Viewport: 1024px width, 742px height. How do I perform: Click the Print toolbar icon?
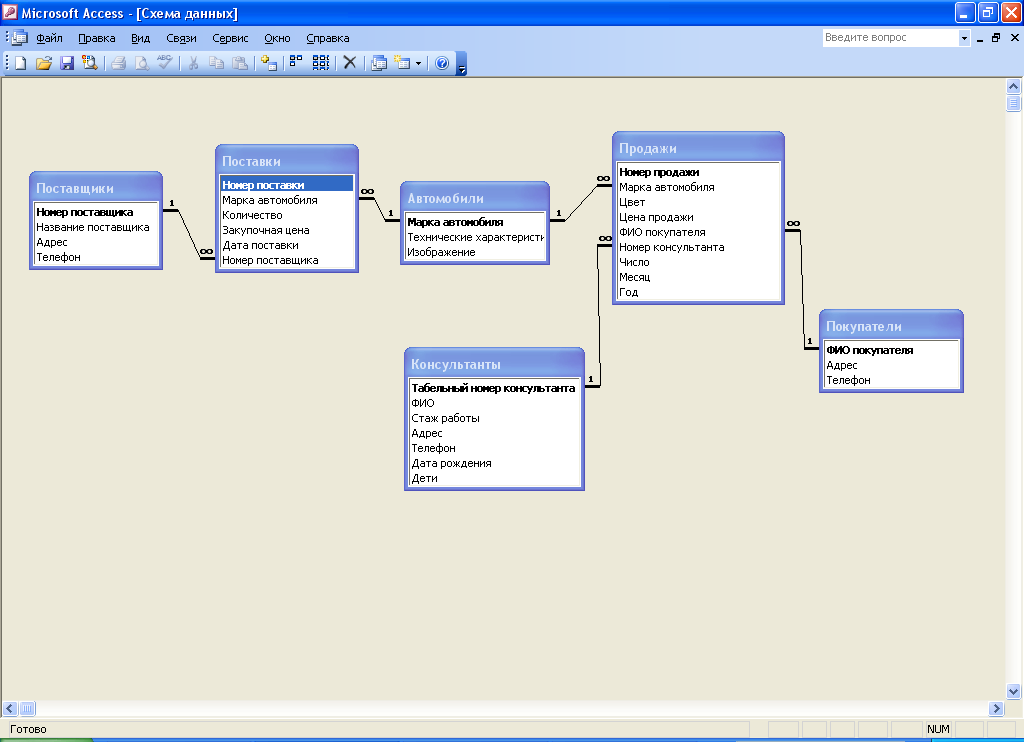119,63
